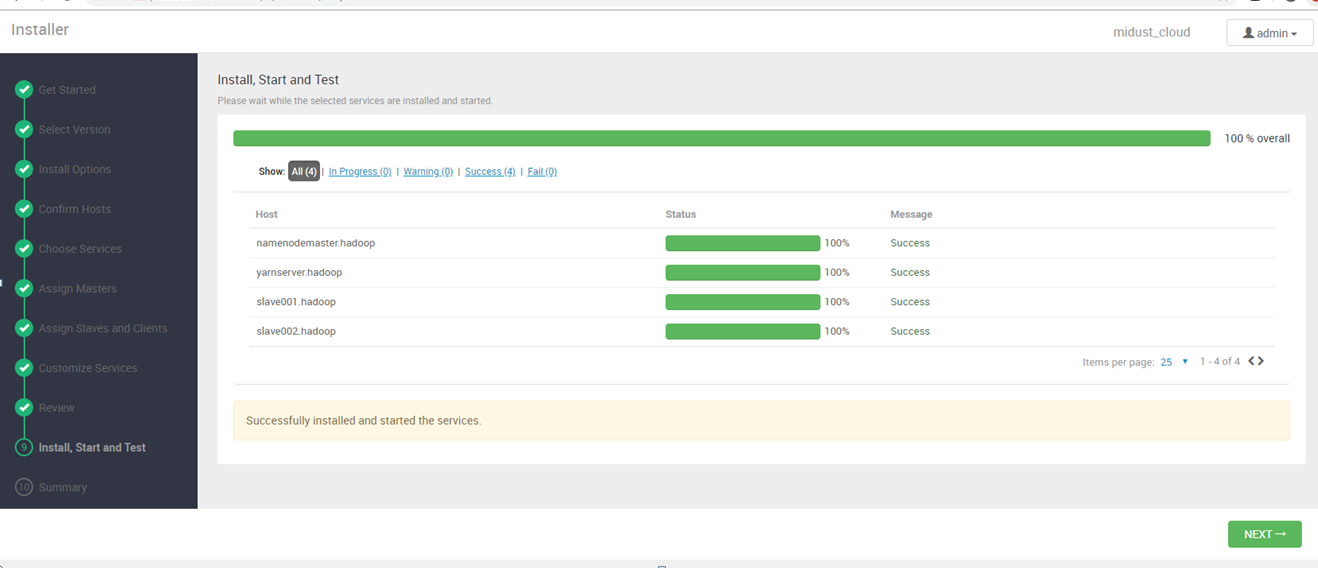This screenshot has height=568, width=1318.
Task: Click the slave002.hadoop progress bar
Action: 743,331
